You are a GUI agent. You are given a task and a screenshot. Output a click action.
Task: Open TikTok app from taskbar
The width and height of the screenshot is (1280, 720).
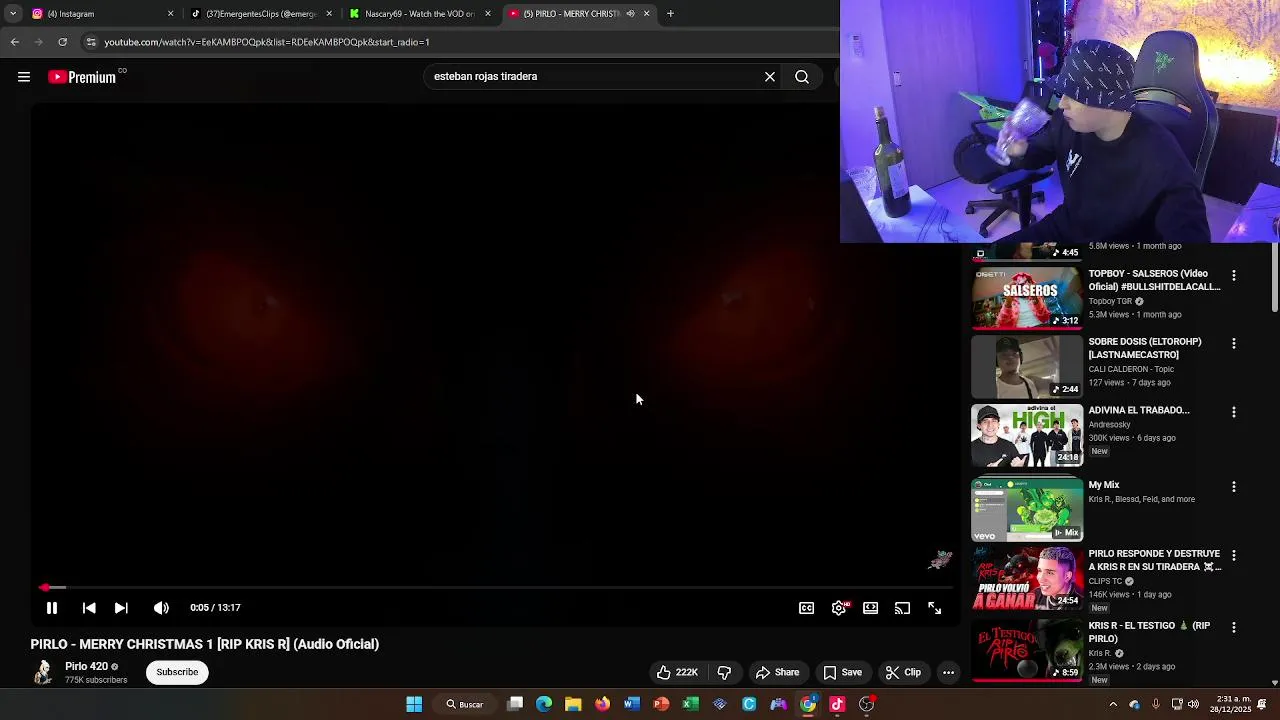(837, 704)
